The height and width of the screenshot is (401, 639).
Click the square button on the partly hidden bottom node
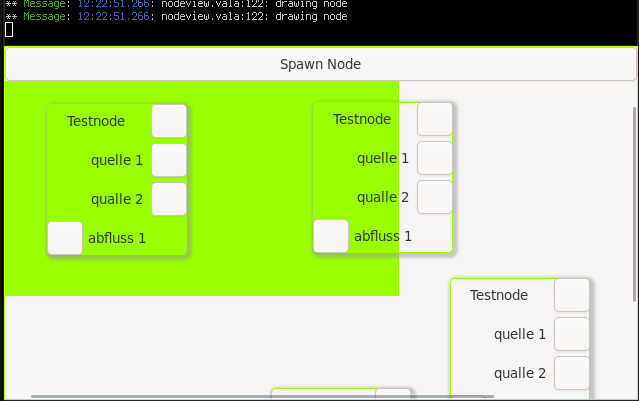[x=392, y=393]
